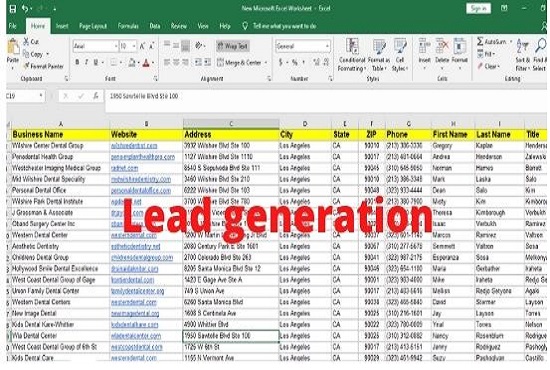The image size is (550, 370).
Task: Select the Format Painter tool
Action: click(x=43, y=66)
